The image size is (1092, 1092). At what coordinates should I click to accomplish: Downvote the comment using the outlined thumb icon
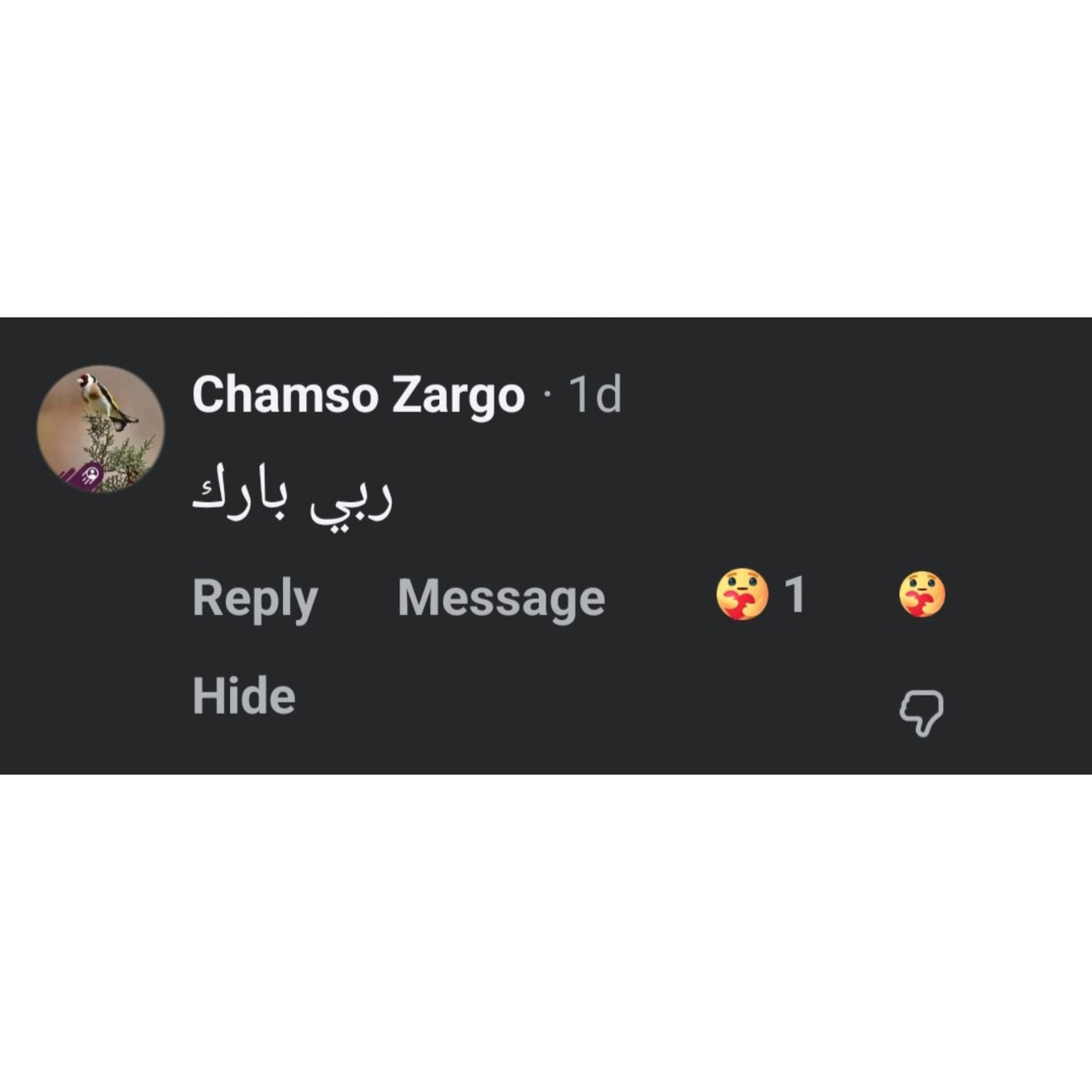coord(921,713)
